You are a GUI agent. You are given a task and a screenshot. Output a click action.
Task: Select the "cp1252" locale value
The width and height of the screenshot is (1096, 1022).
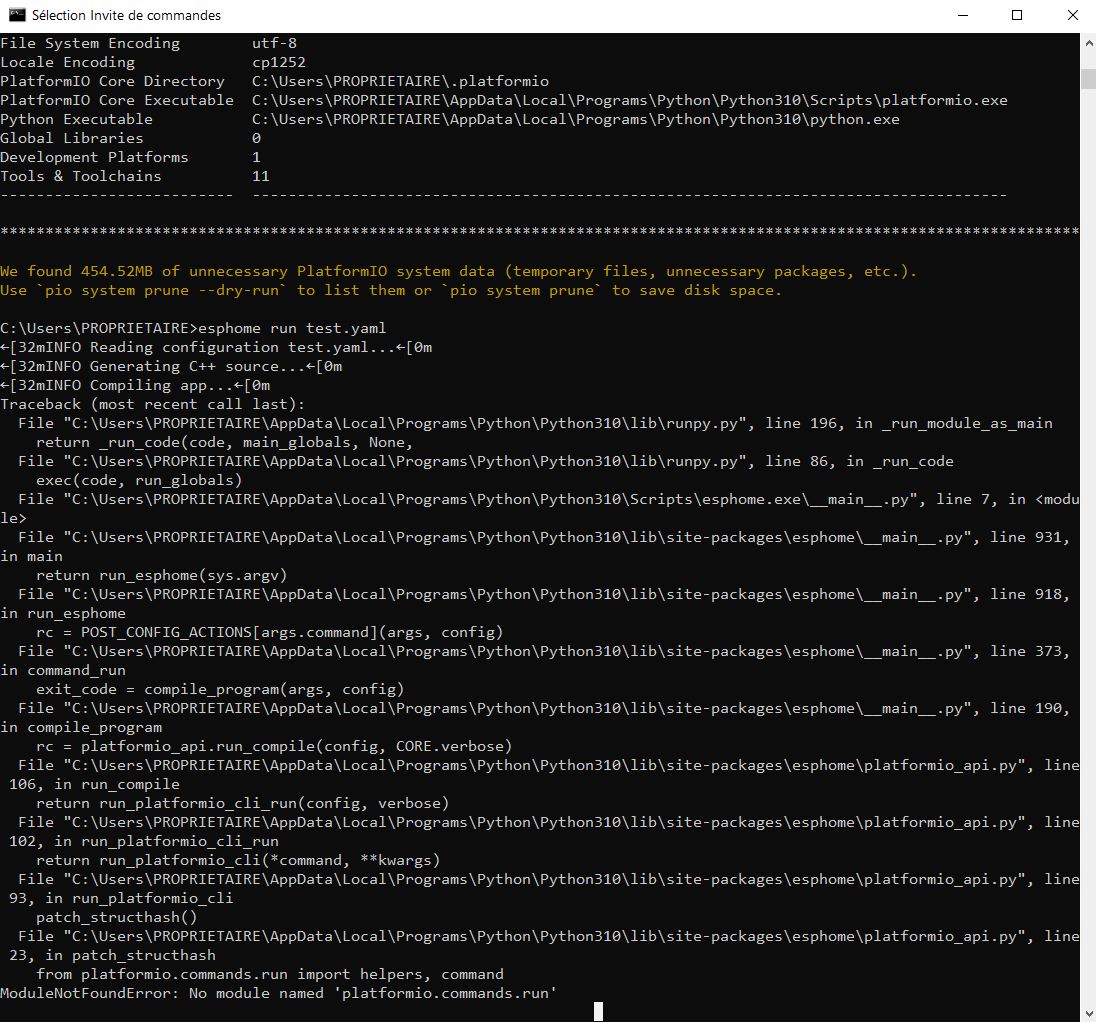pos(279,62)
